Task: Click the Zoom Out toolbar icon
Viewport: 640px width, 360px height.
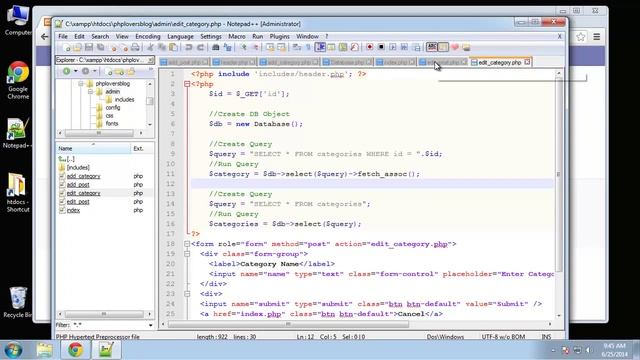Action: point(255,47)
